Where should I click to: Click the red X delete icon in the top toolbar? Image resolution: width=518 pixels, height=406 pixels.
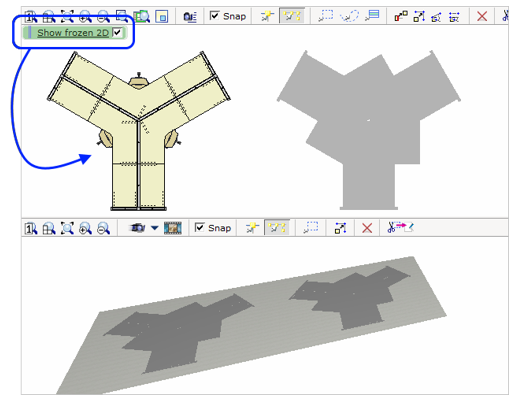(482, 16)
